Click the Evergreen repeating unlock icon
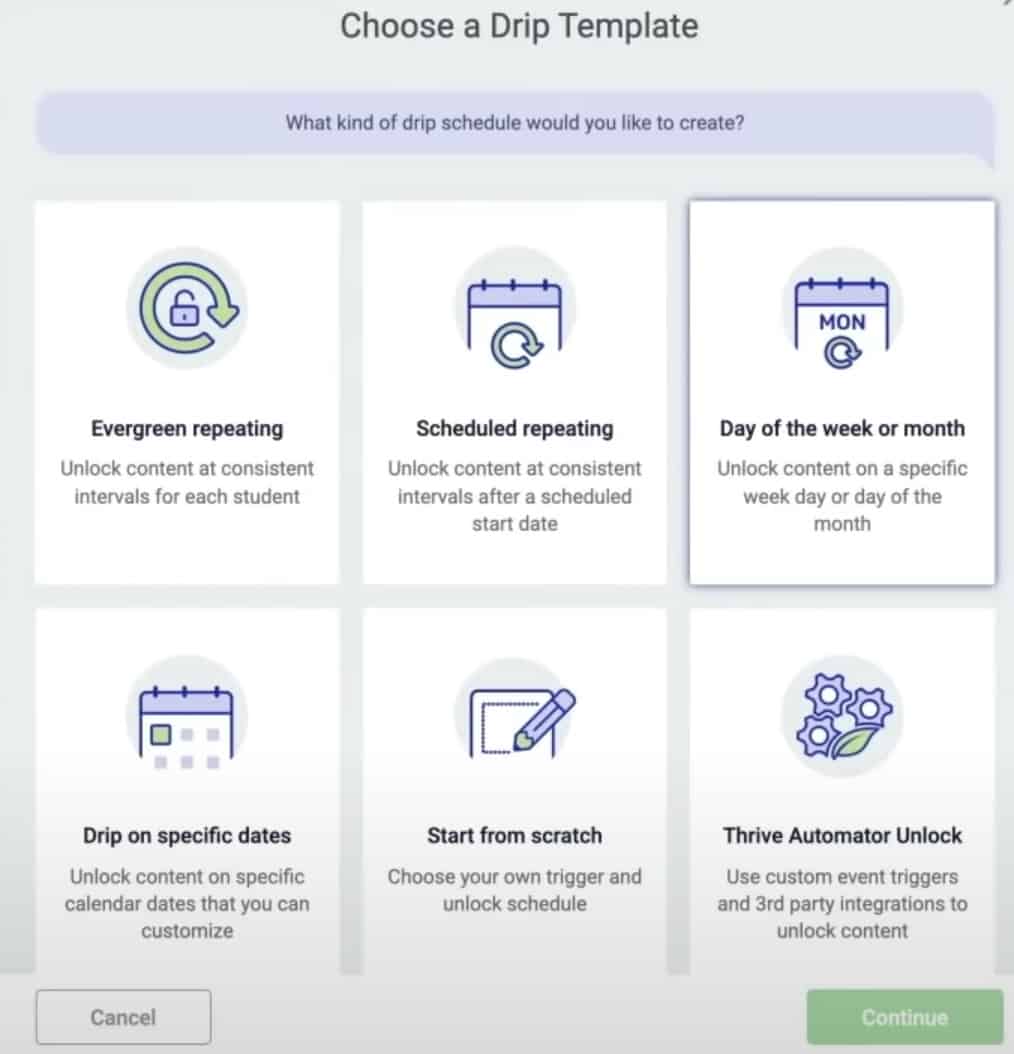Viewport: 1014px width, 1054px height. (187, 309)
